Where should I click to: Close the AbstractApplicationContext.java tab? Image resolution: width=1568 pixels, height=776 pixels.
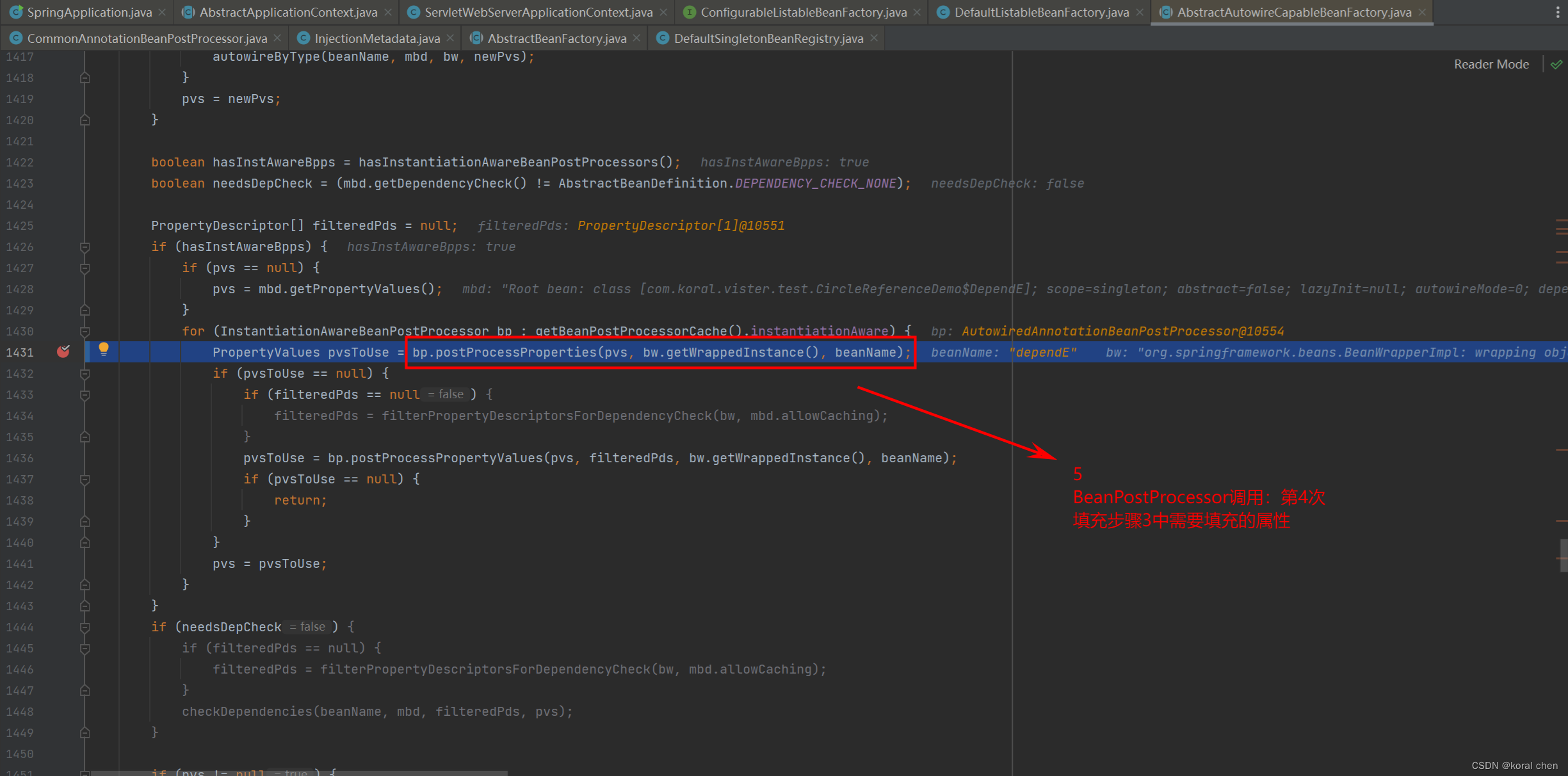point(388,12)
